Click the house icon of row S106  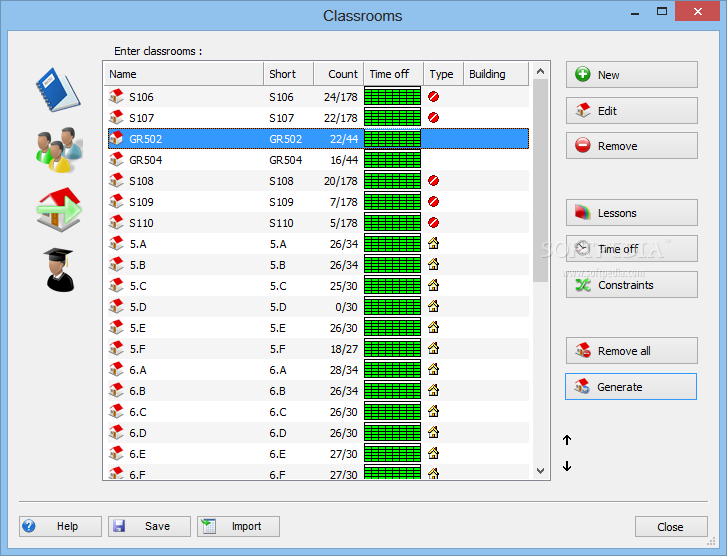(116, 96)
